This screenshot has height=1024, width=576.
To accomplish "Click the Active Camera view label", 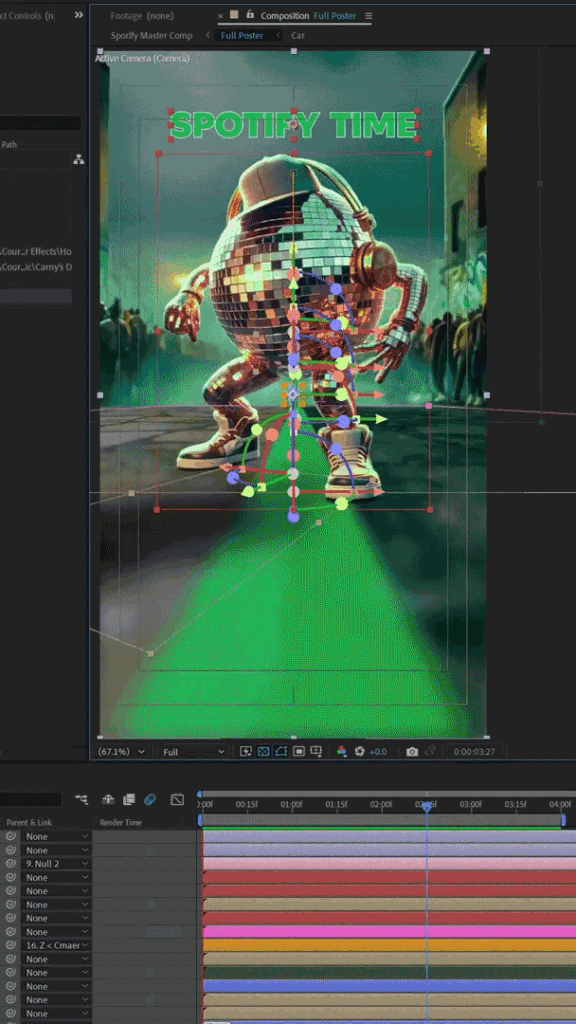I will click(x=142, y=59).
